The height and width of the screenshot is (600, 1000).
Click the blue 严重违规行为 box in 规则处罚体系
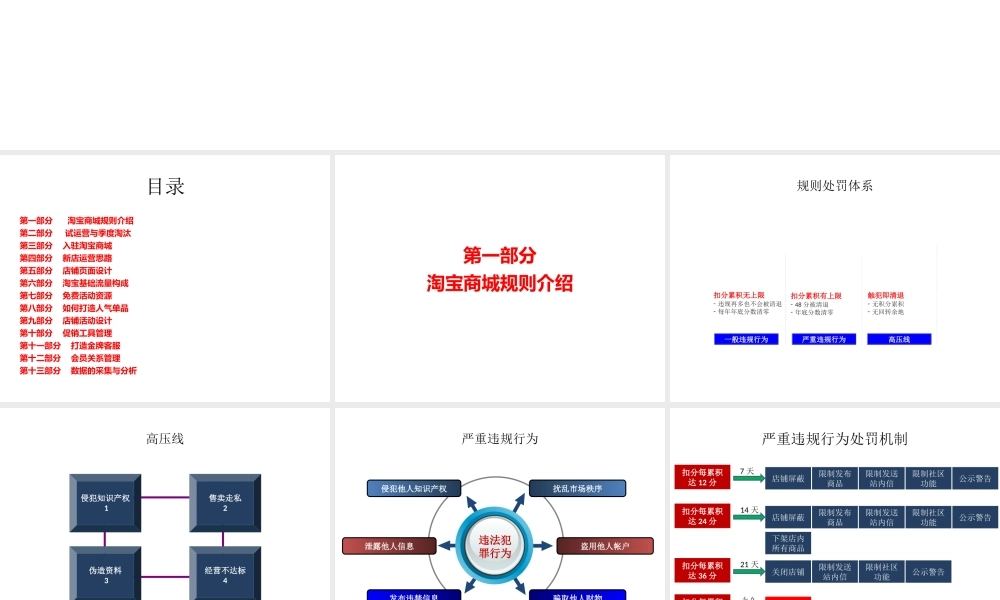coord(824,339)
